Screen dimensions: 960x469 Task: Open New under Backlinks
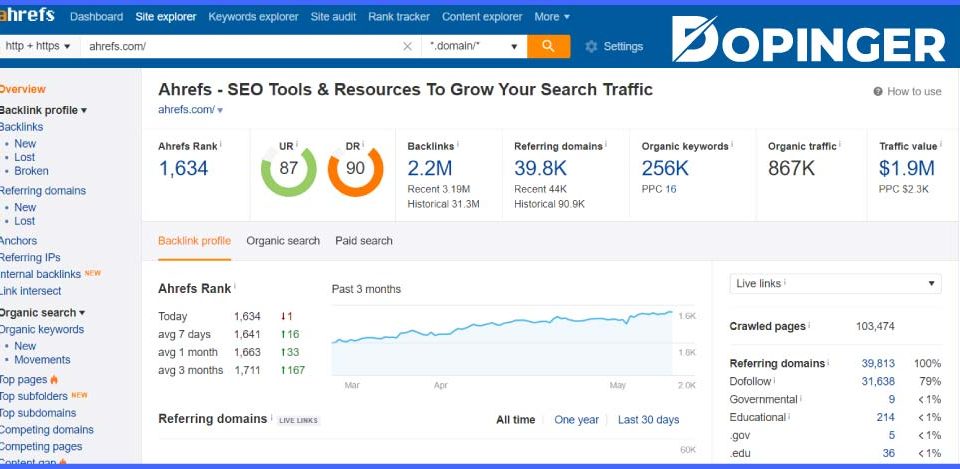25,144
